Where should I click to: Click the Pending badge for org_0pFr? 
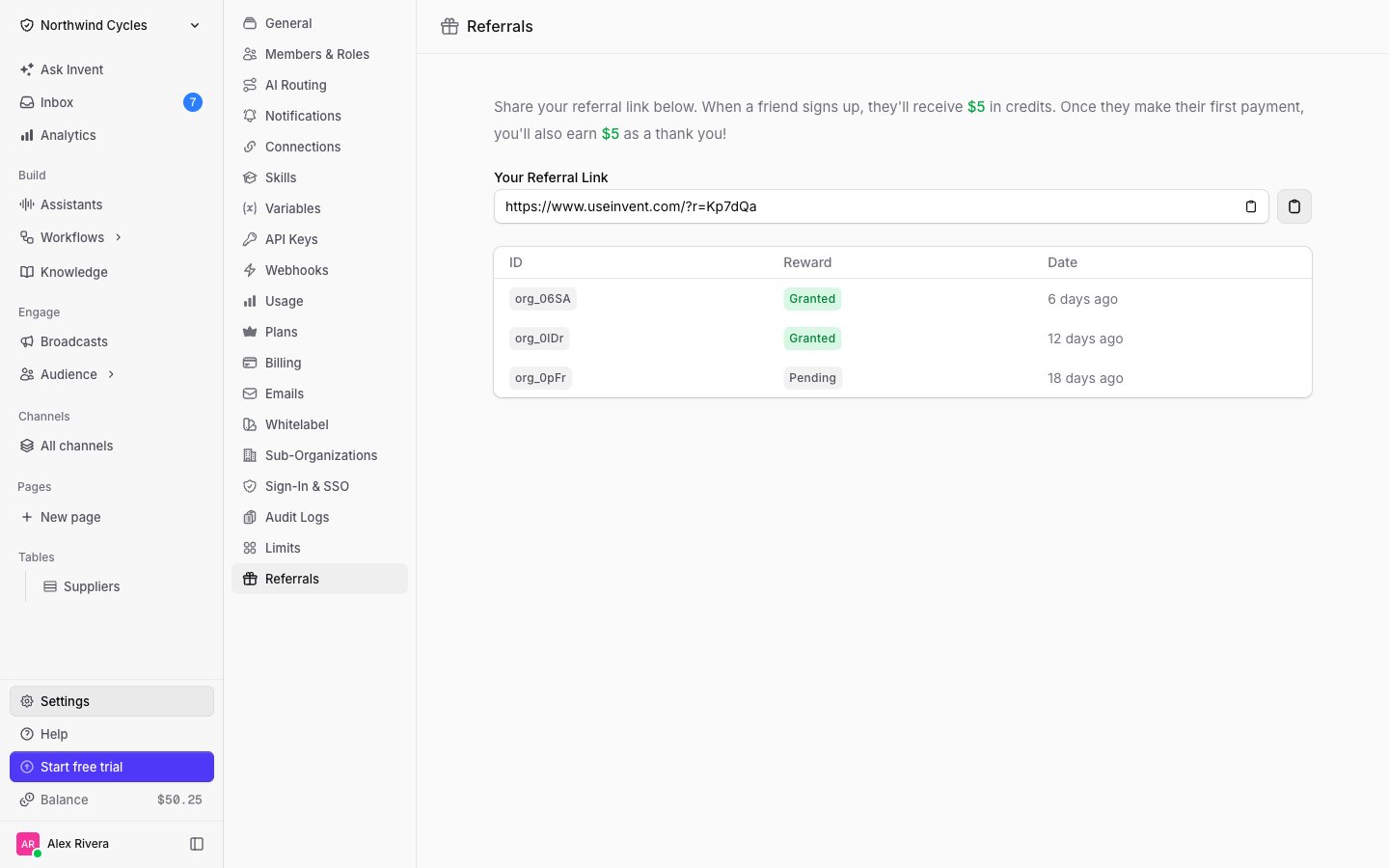click(x=812, y=378)
